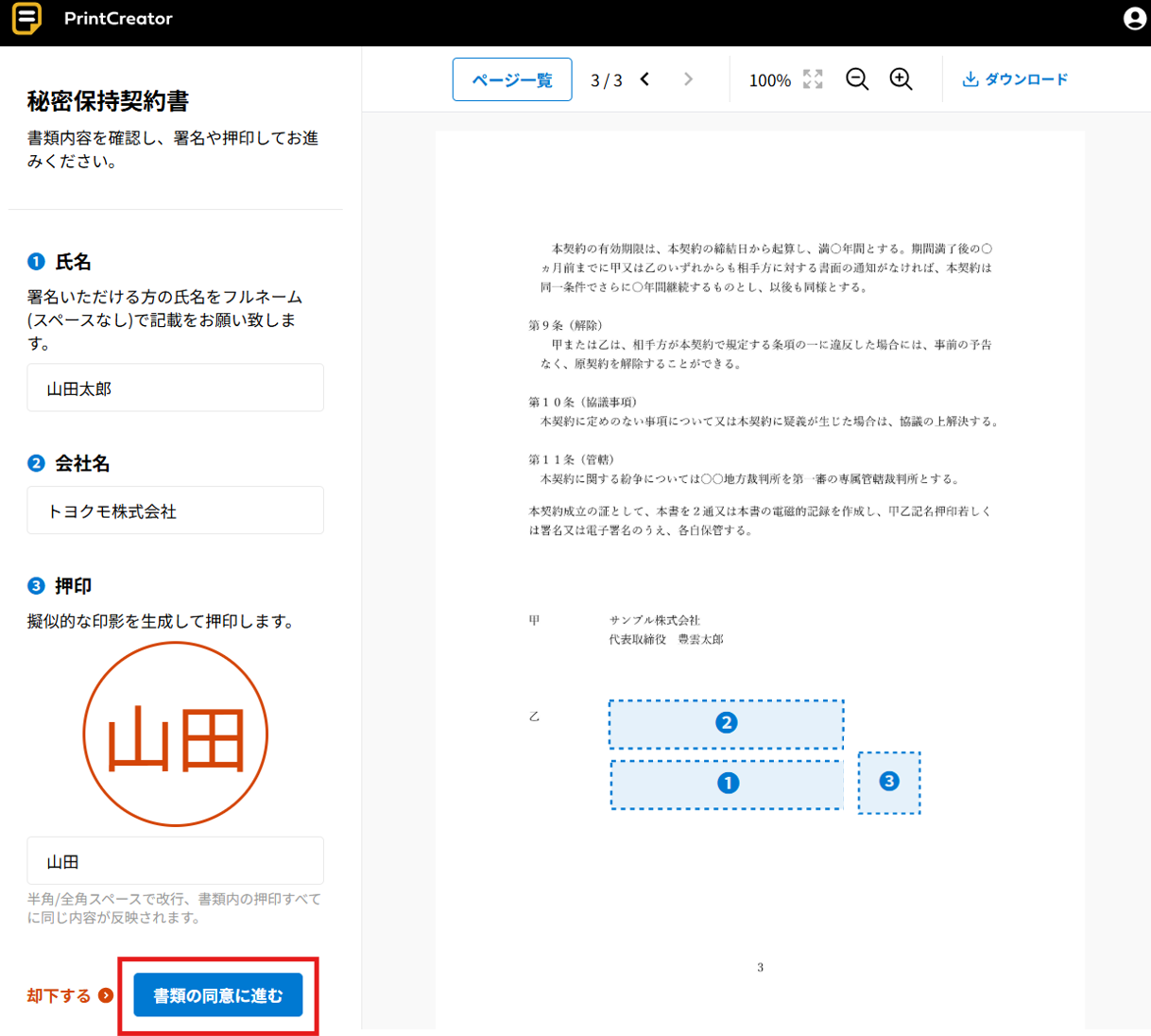This screenshot has height=1036, width=1151.
Task: Click the 会社名 section label
Action: [x=82, y=463]
